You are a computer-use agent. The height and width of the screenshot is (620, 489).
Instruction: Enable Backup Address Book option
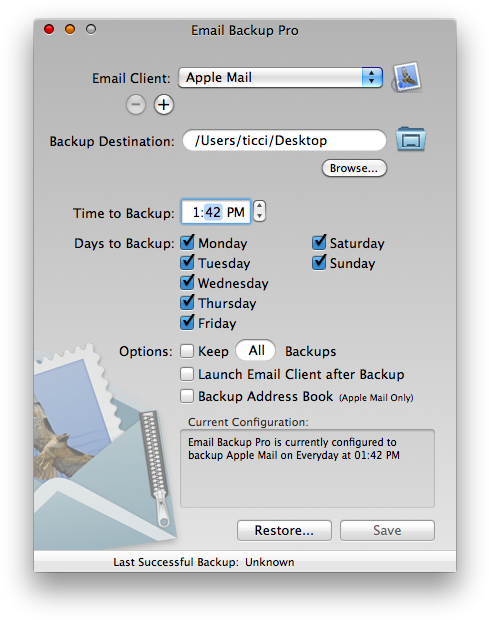(x=187, y=396)
